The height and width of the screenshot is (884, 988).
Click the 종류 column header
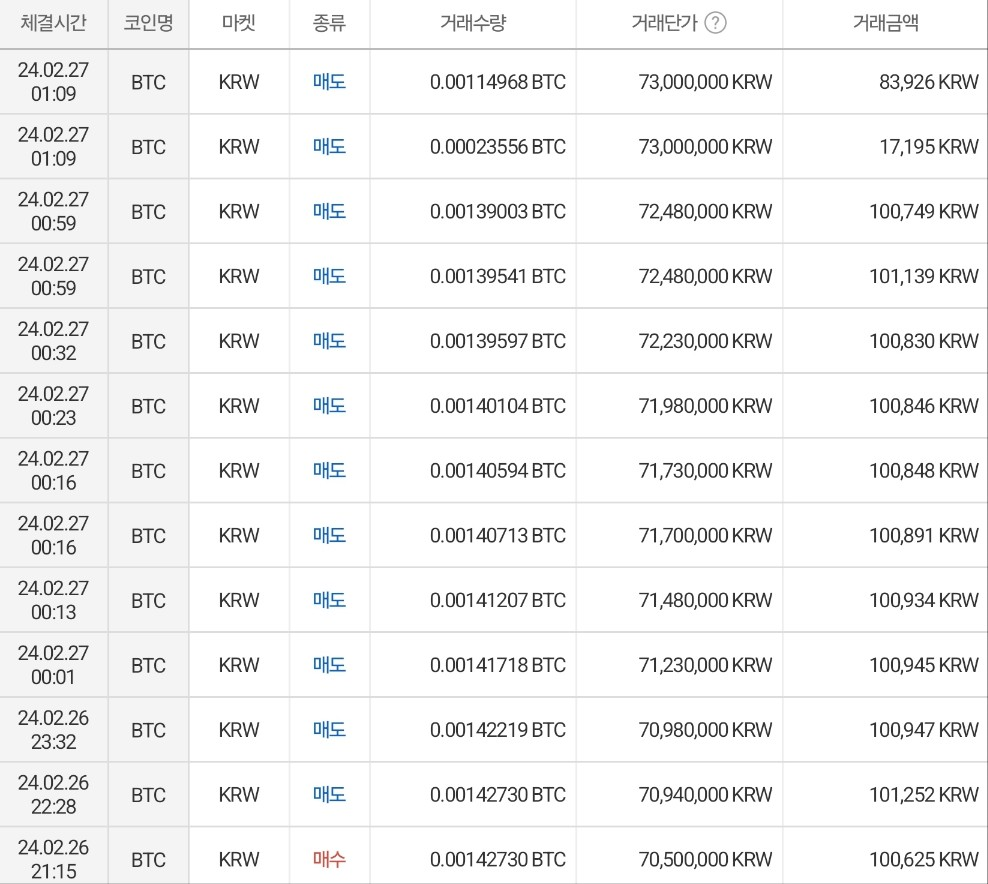[330, 23]
